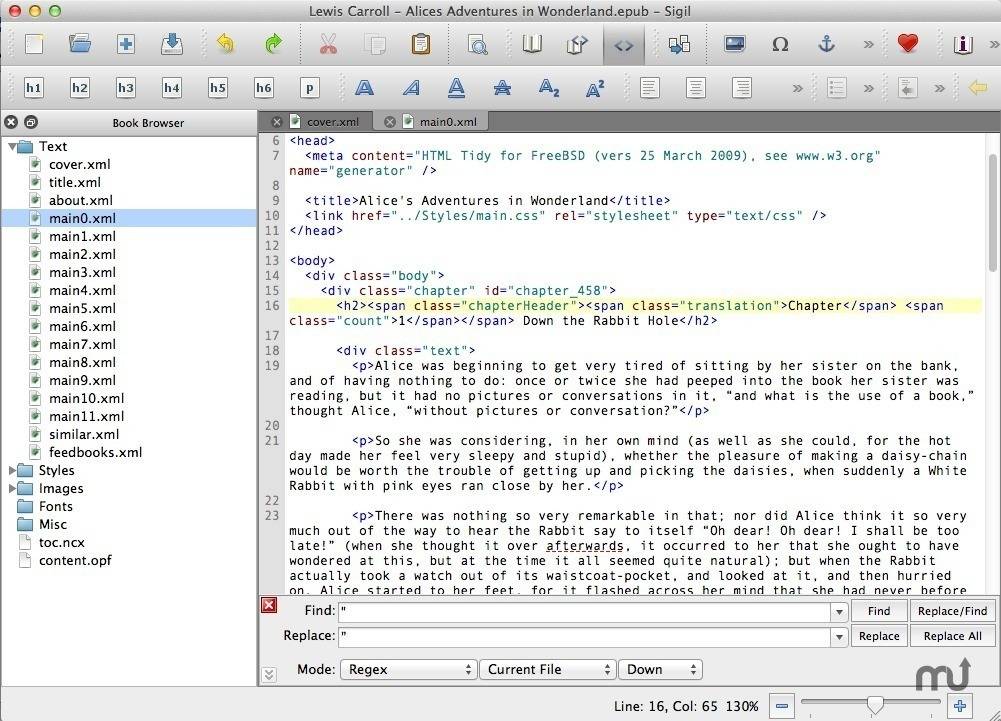Image resolution: width=1001 pixels, height=721 pixels.
Task: Paste with the clipboard icon
Action: point(420,44)
